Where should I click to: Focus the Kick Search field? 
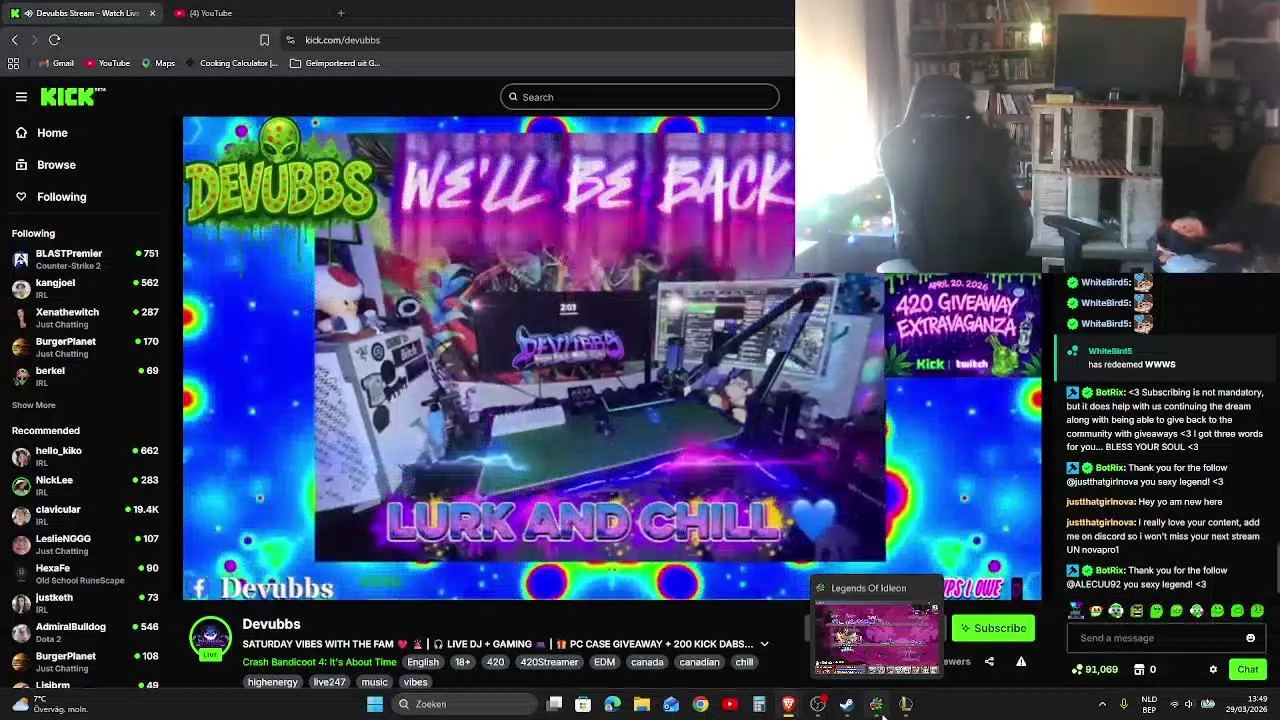click(x=640, y=97)
